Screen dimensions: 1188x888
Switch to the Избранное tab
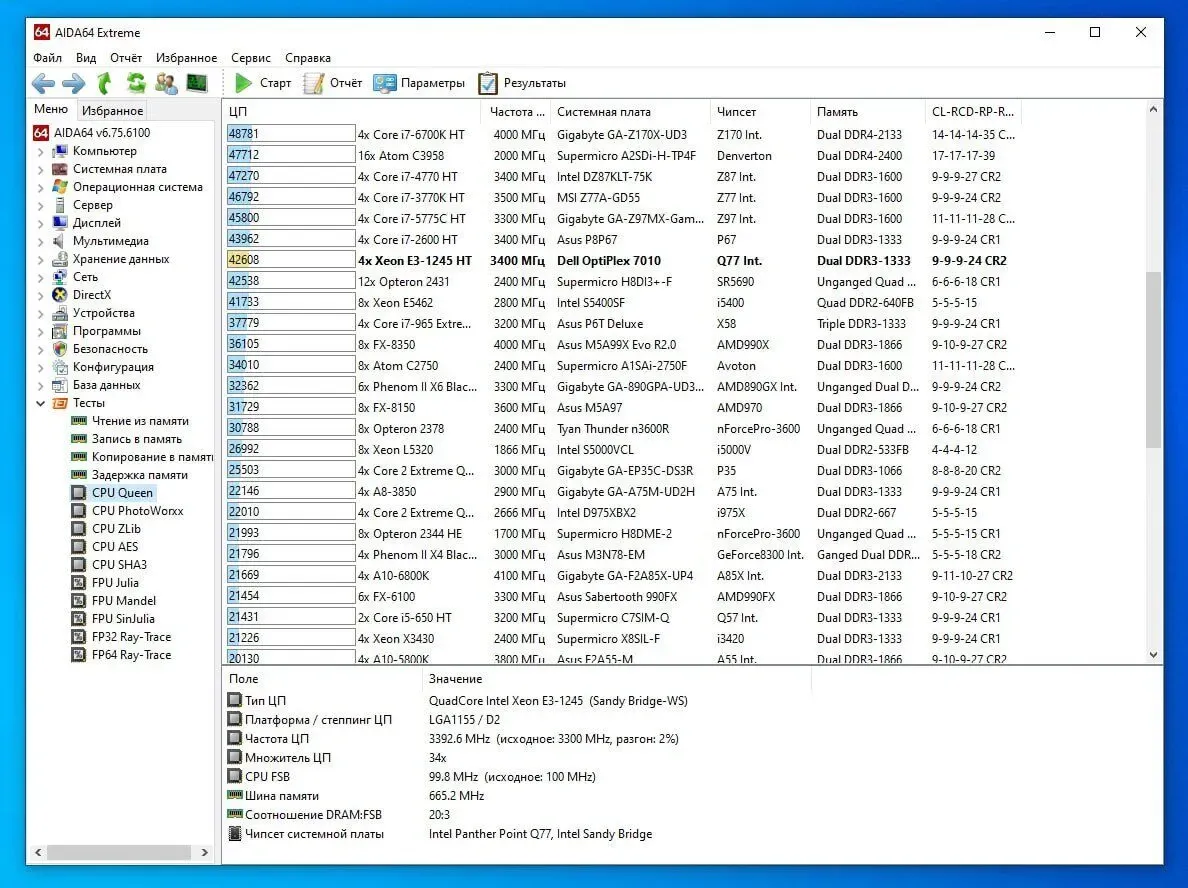point(112,111)
